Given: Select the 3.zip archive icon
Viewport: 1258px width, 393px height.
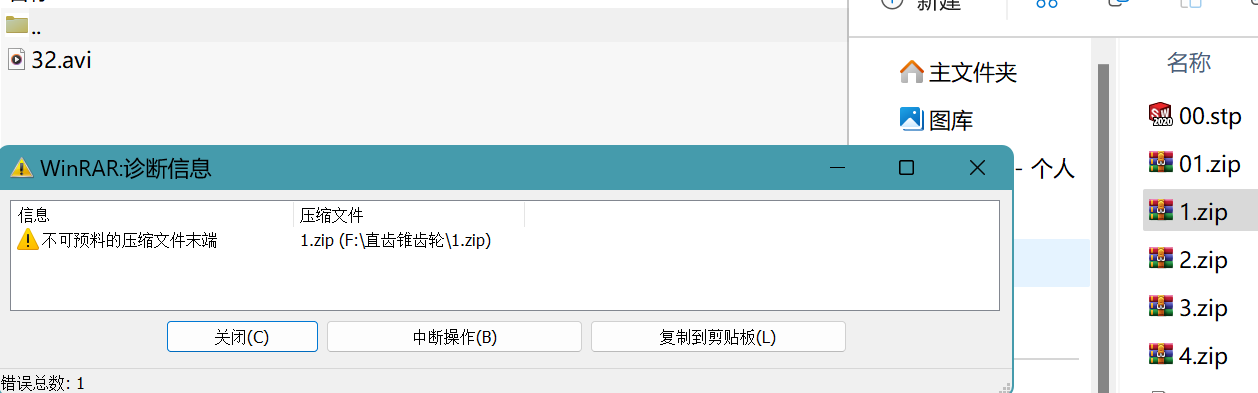Looking at the screenshot, I should tap(1161, 307).
